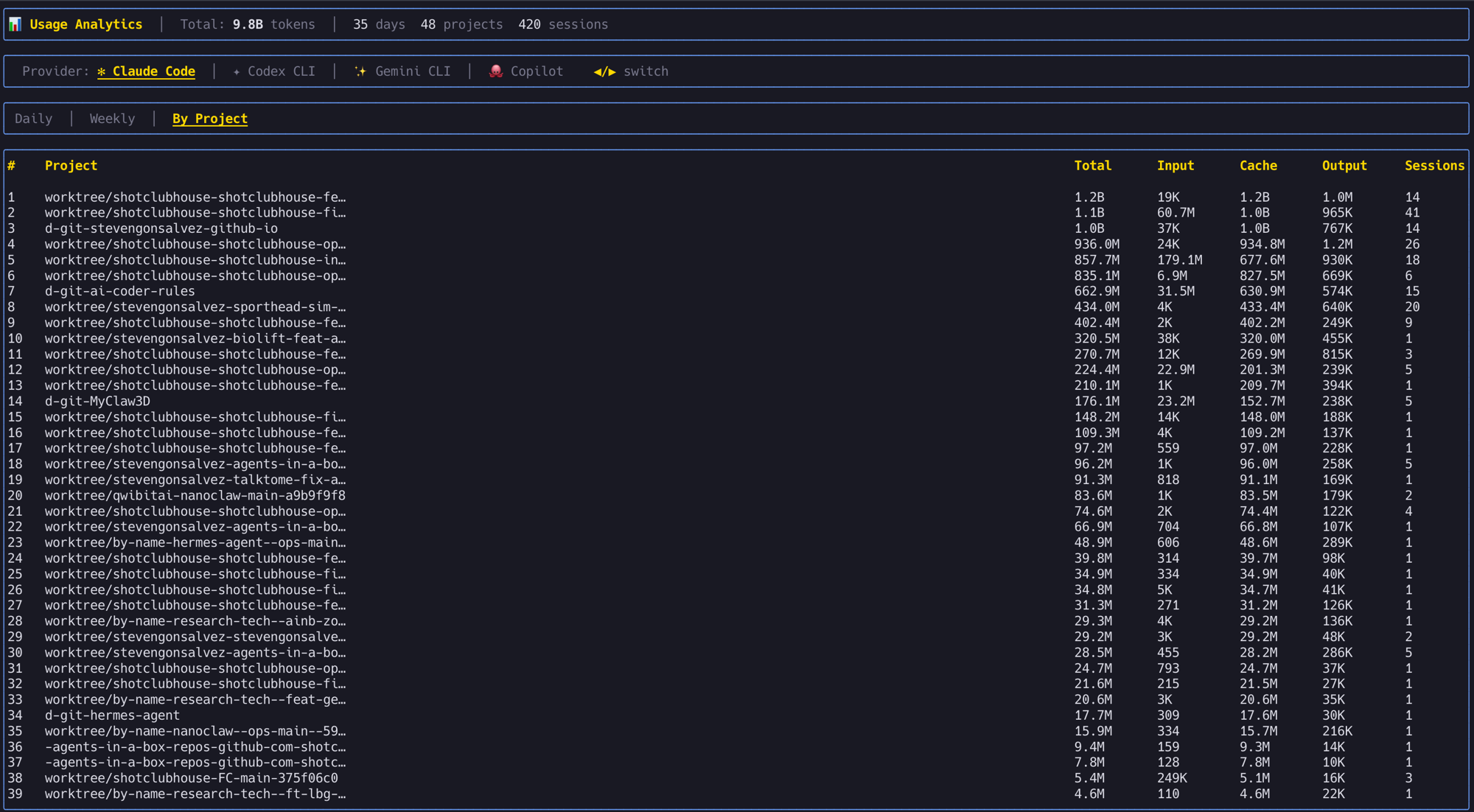Sort by the Total column header
The height and width of the screenshot is (812, 1474).
coord(1092,165)
